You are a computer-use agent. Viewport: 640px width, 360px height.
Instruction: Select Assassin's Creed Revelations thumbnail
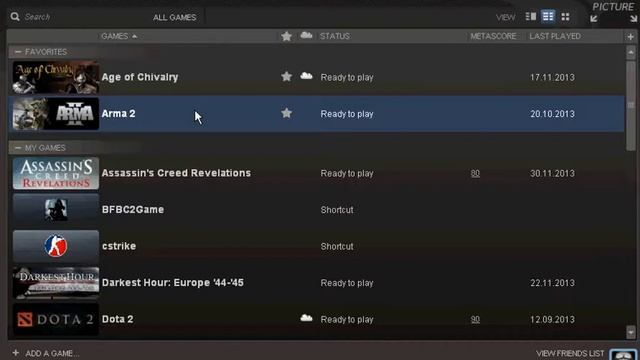pos(56,173)
